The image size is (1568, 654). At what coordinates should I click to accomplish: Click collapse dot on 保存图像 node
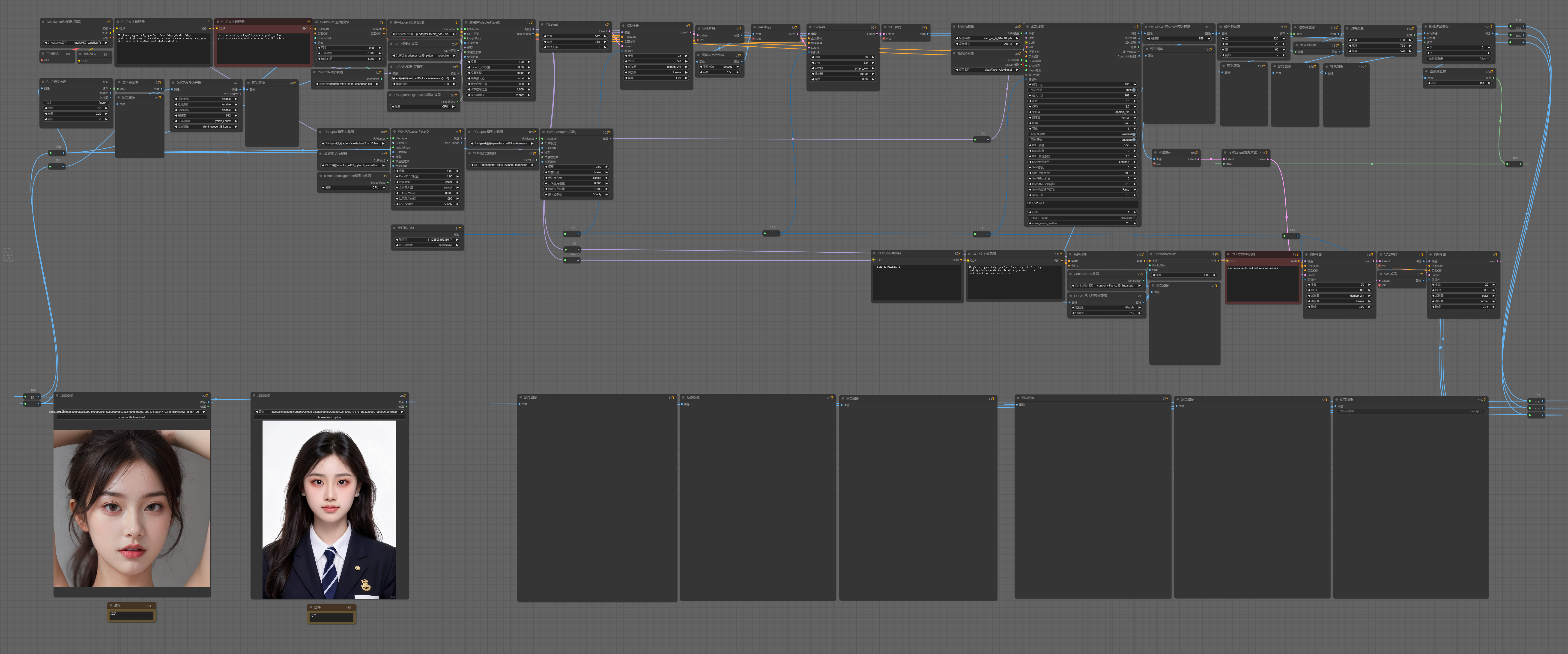tap(1337, 400)
